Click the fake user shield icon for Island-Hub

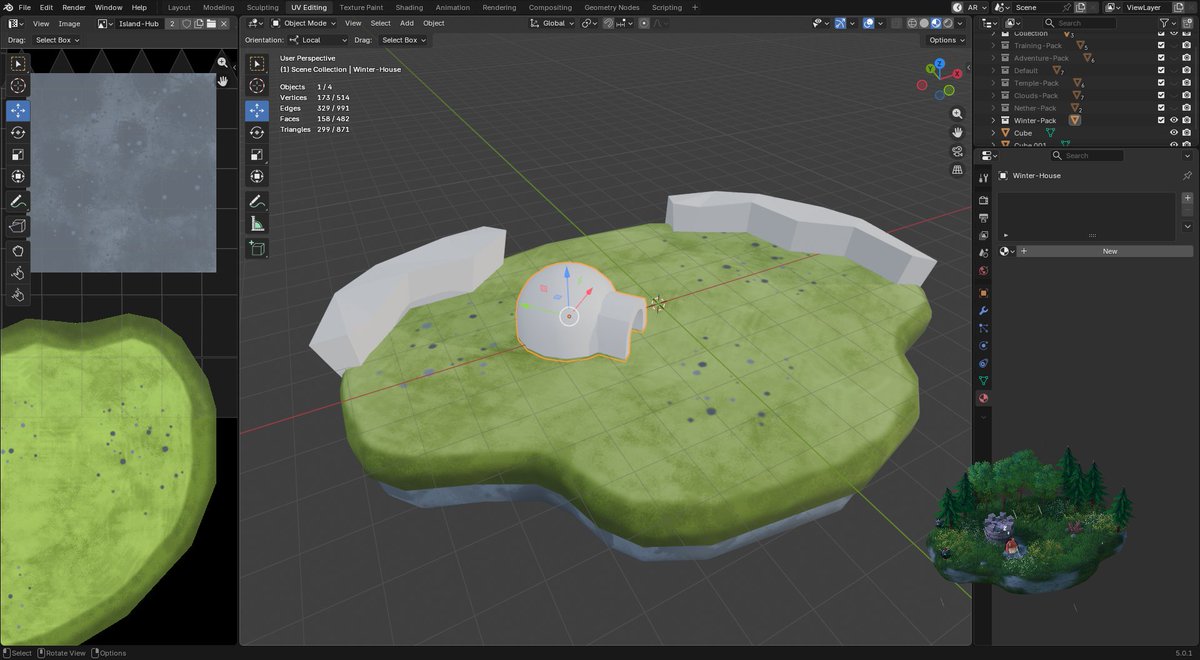pyautogui.click(x=185, y=23)
